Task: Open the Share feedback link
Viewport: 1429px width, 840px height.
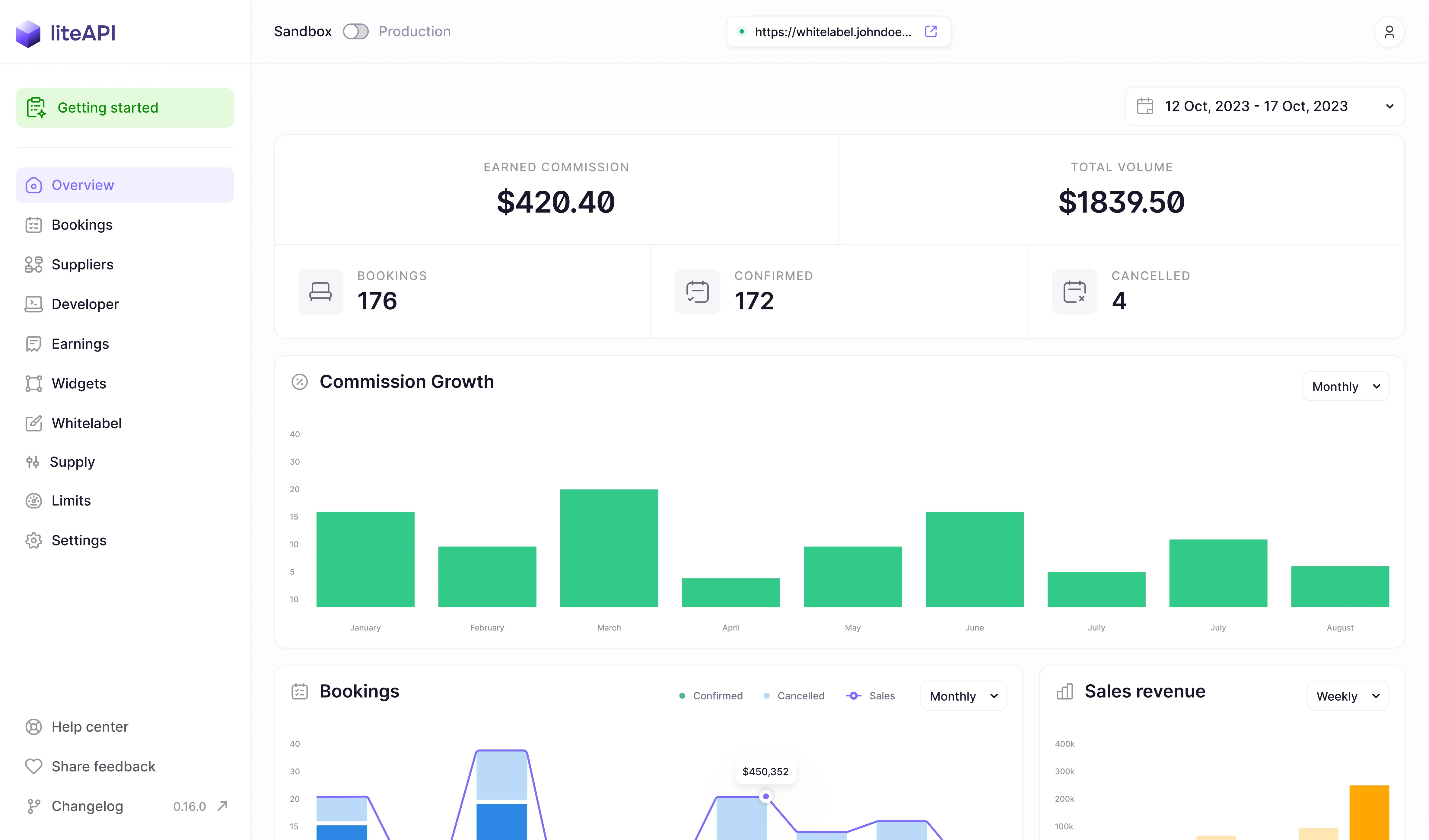Action: 104,766
